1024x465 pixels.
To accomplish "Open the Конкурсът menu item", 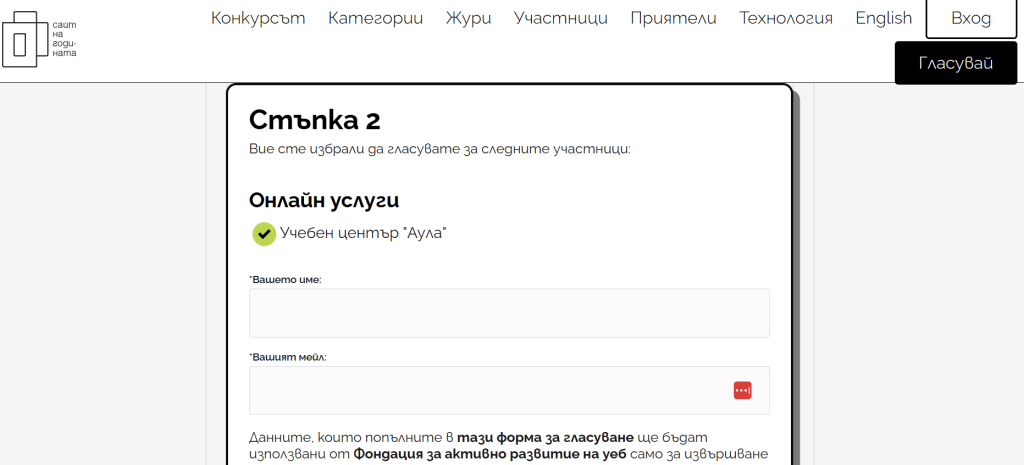I will 258,18.
